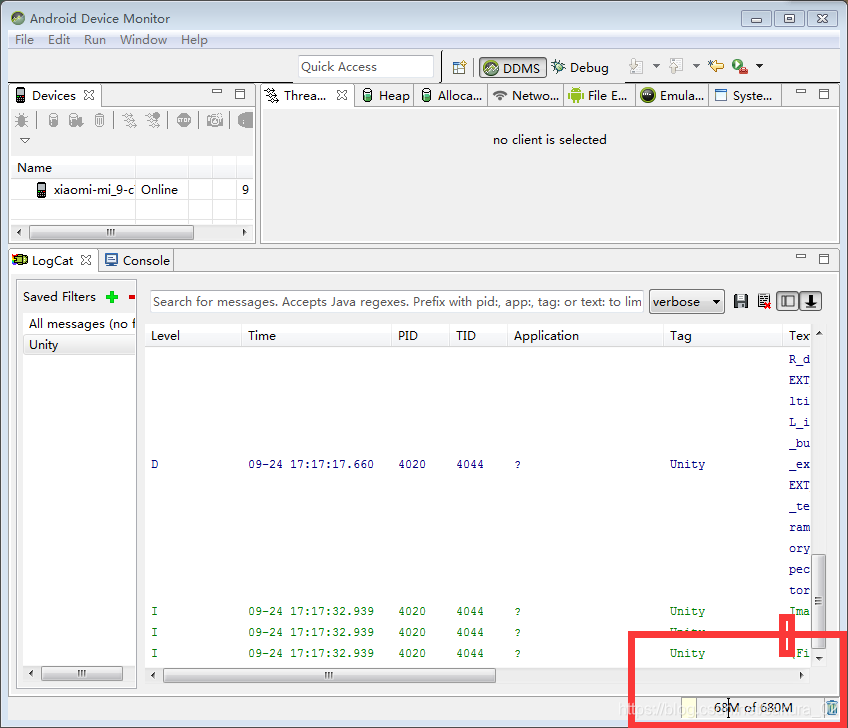
Task: Select All messages filter
Action: point(79,324)
